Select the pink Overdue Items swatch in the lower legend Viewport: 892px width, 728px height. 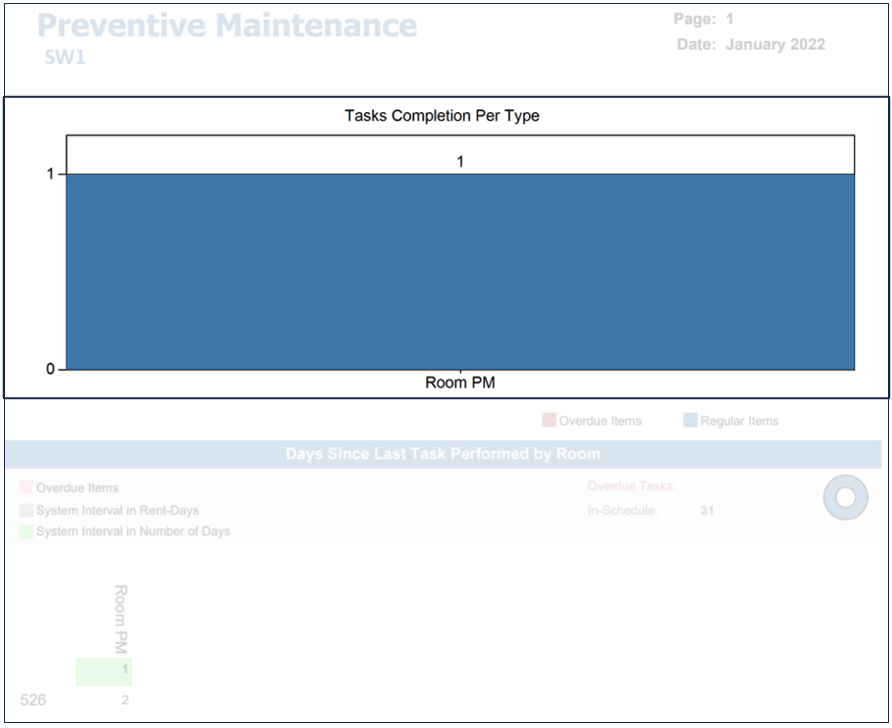(x=26, y=488)
